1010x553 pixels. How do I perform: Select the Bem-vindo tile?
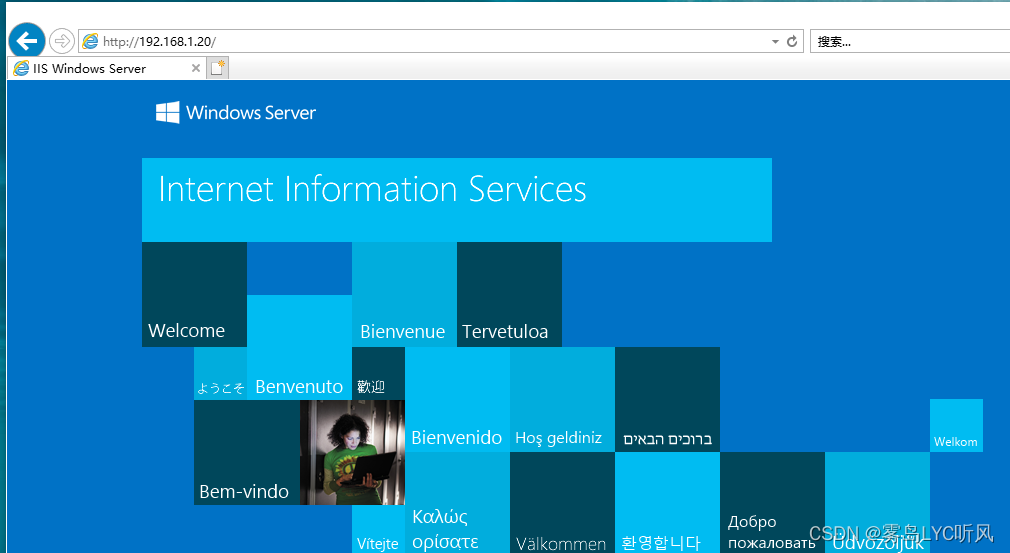247,453
